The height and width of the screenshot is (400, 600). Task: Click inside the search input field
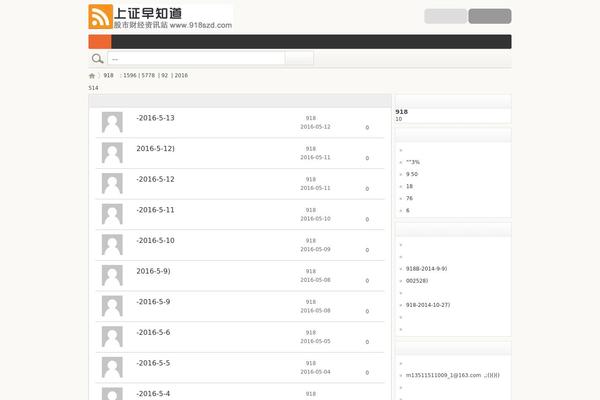tap(196, 59)
